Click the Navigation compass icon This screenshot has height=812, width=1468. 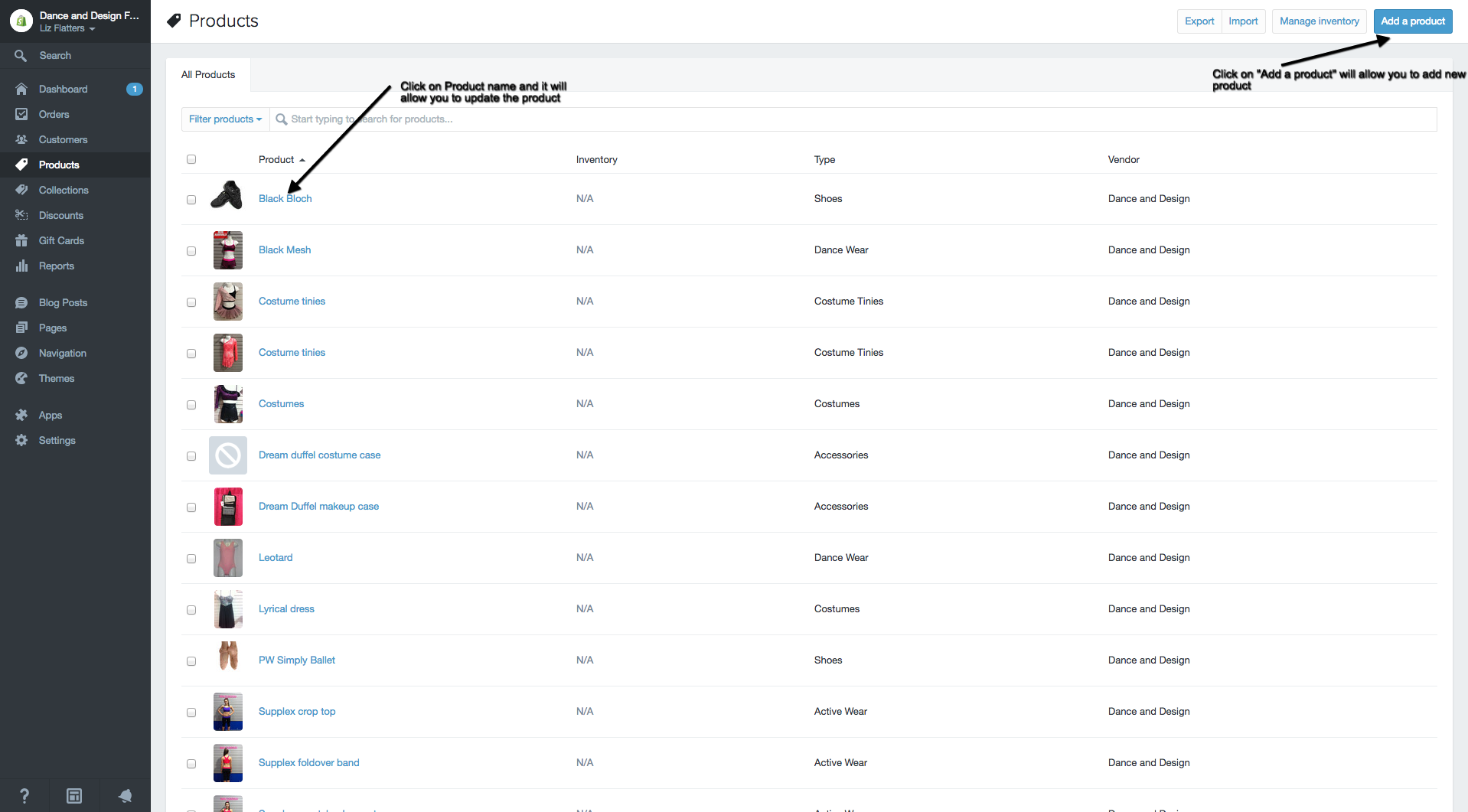click(21, 353)
